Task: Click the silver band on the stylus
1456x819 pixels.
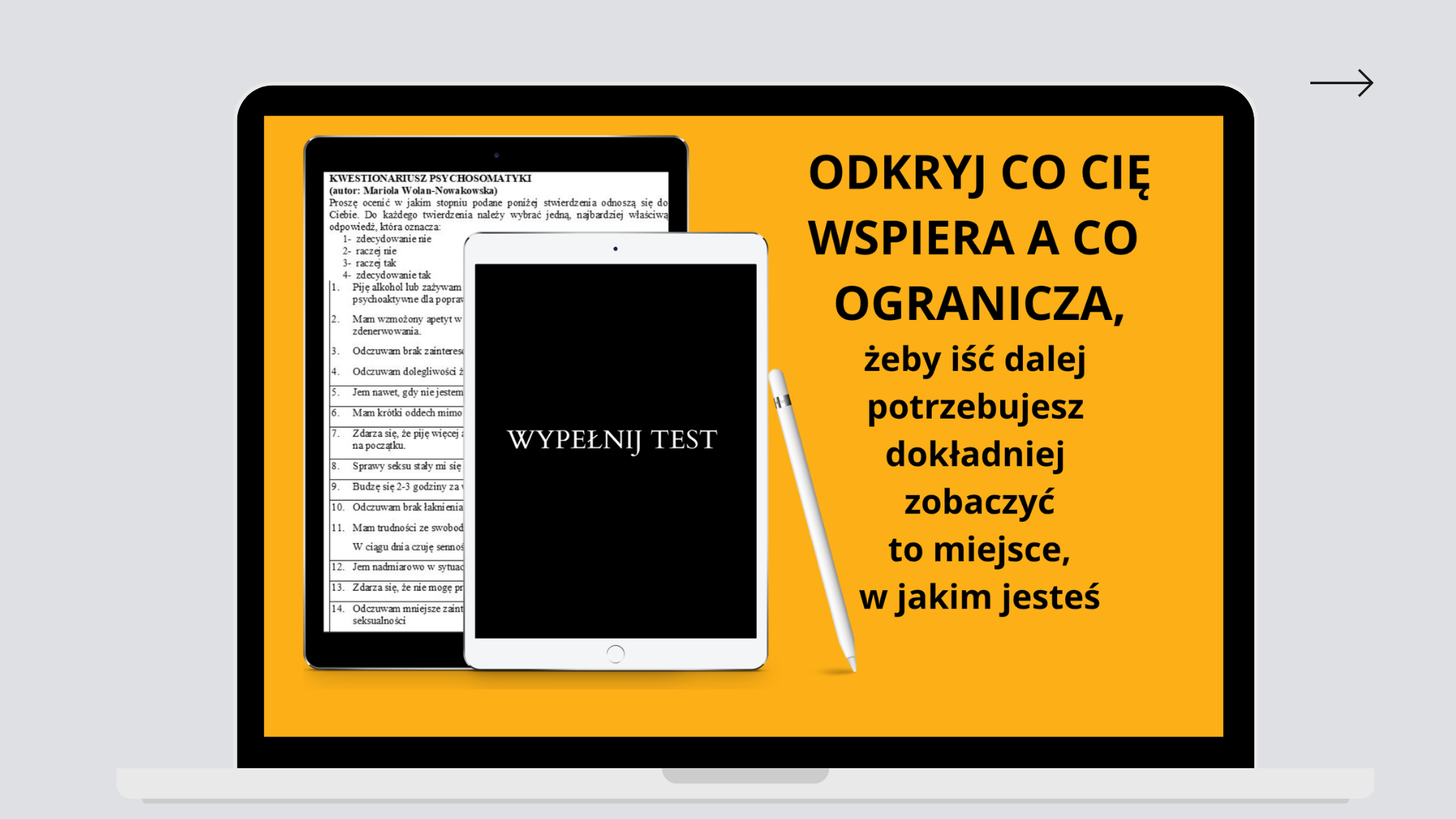Action: (783, 401)
